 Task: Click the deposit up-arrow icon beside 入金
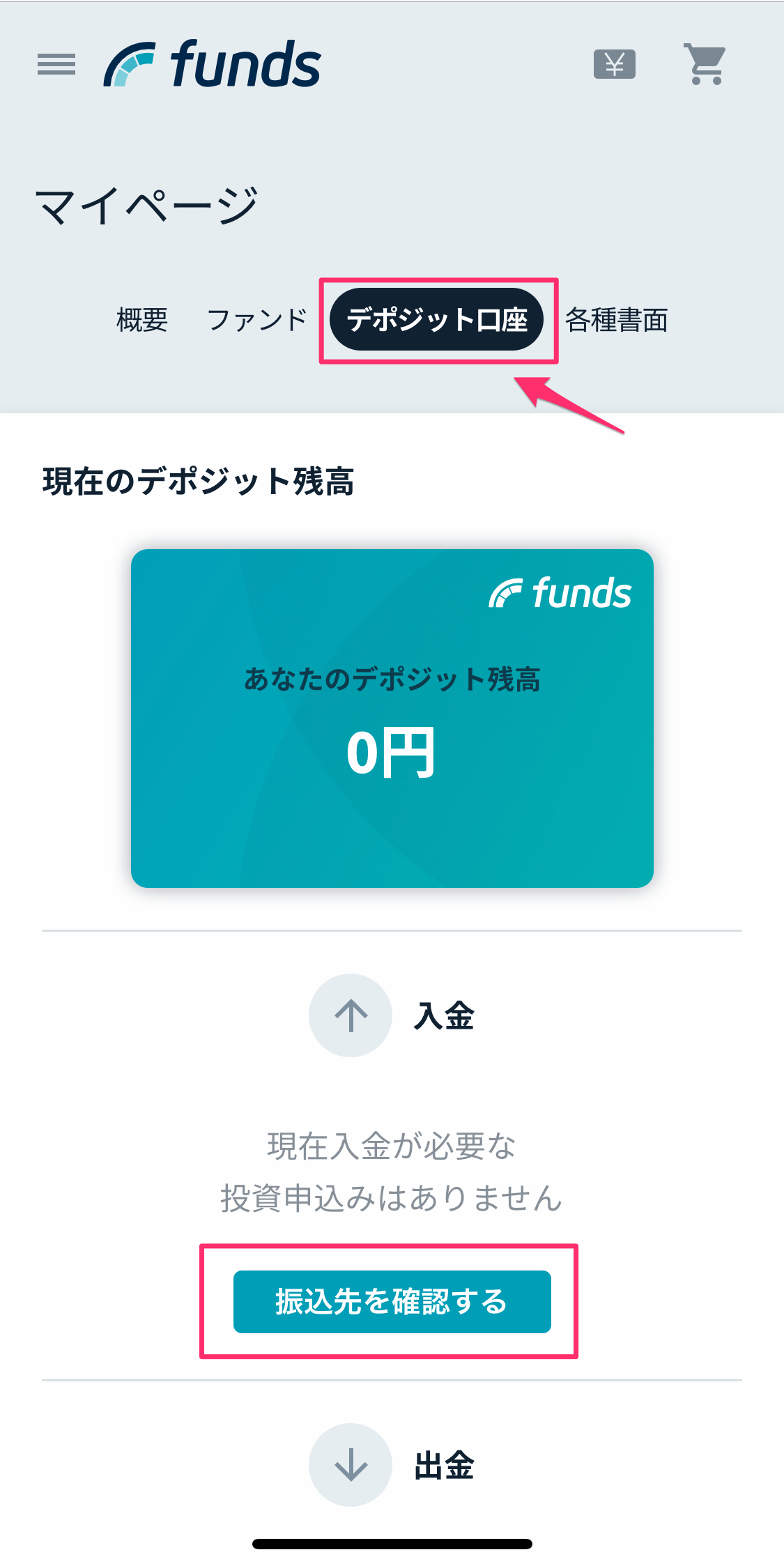pos(351,1015)
